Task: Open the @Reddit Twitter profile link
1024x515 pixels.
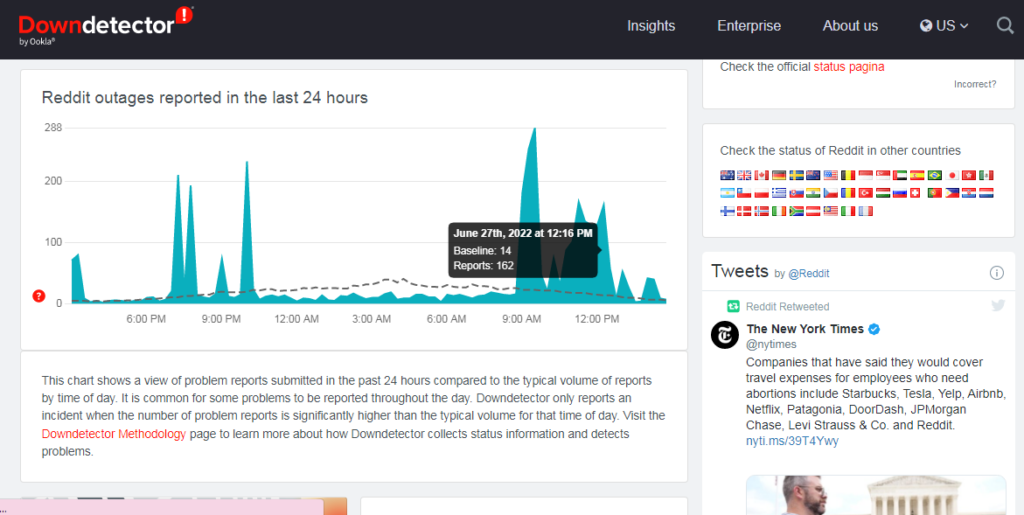Action: pyautogui.click(x=808, y=273)
